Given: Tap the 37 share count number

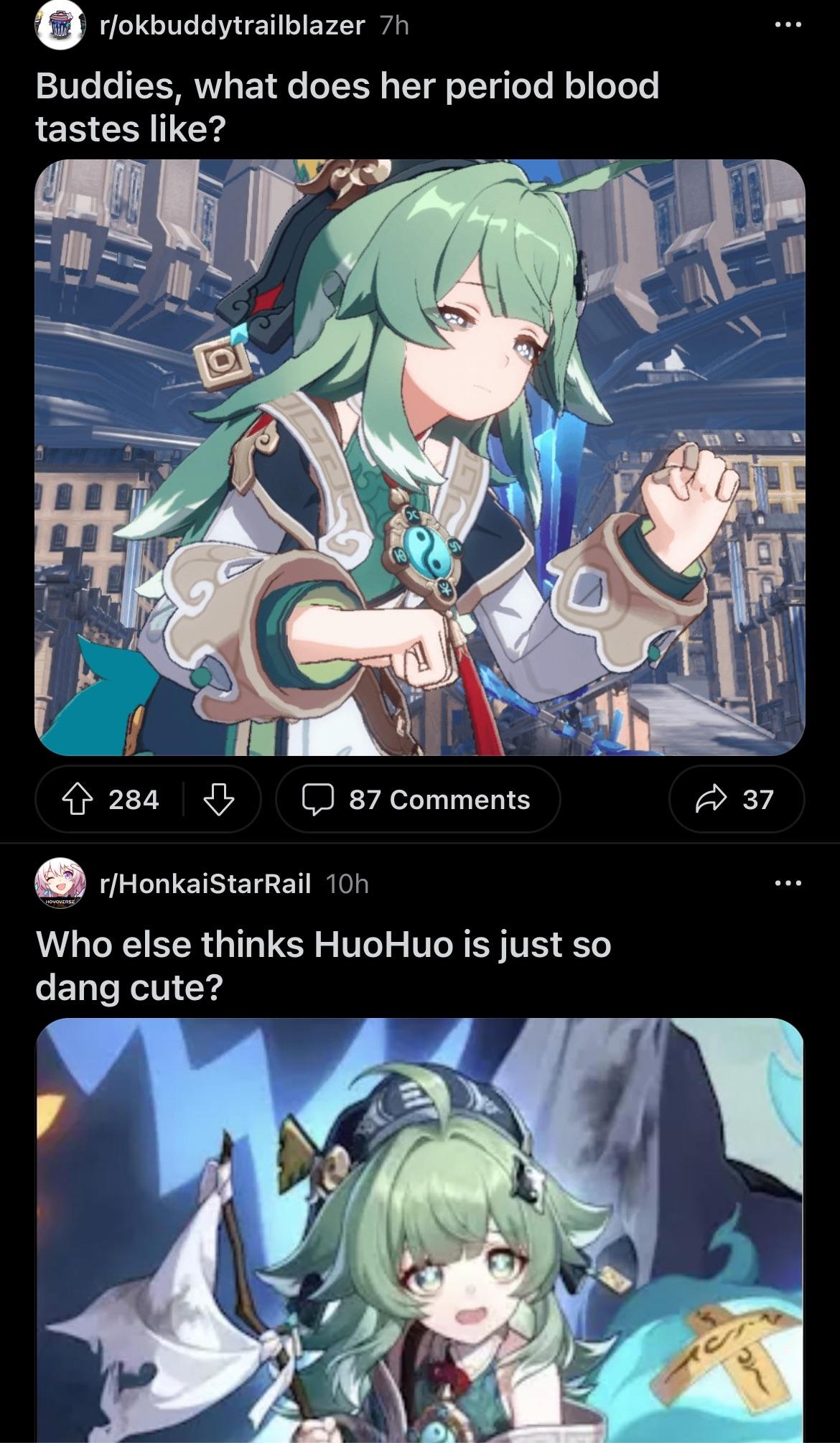Looking at the screenshot, I should [x=758, y=799].
